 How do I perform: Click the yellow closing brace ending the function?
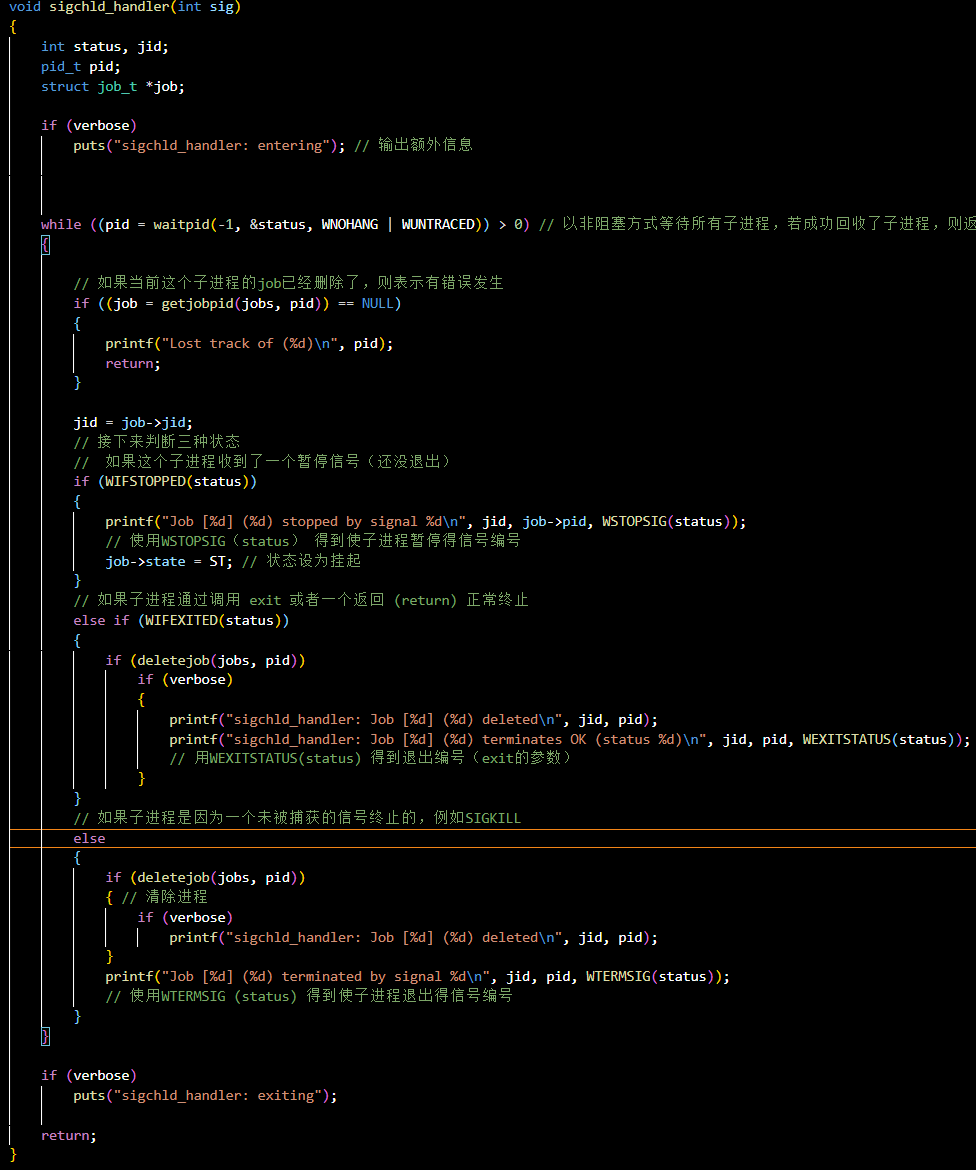pos(13,1155)
